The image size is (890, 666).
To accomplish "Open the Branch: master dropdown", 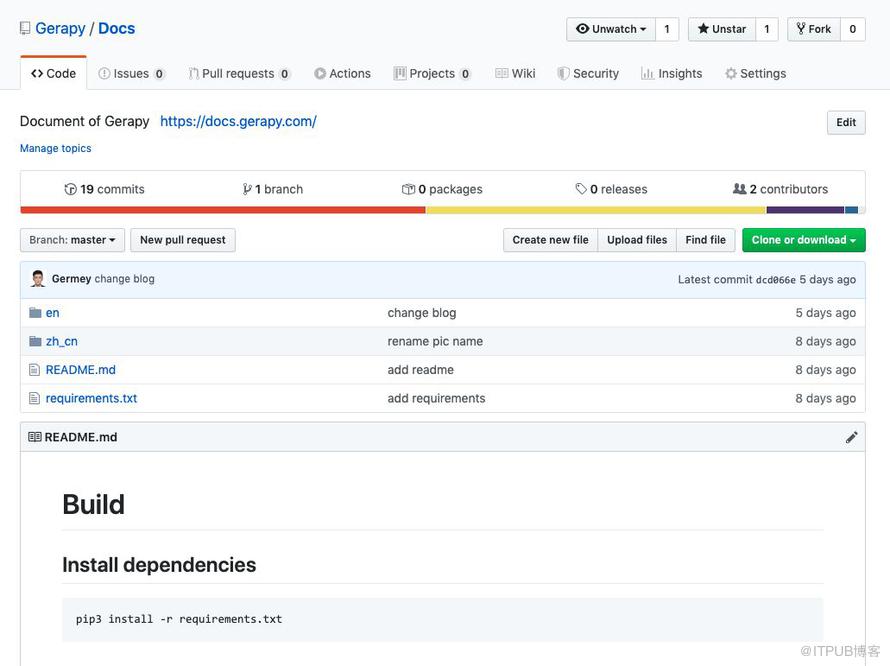I will tap(72, 240).
